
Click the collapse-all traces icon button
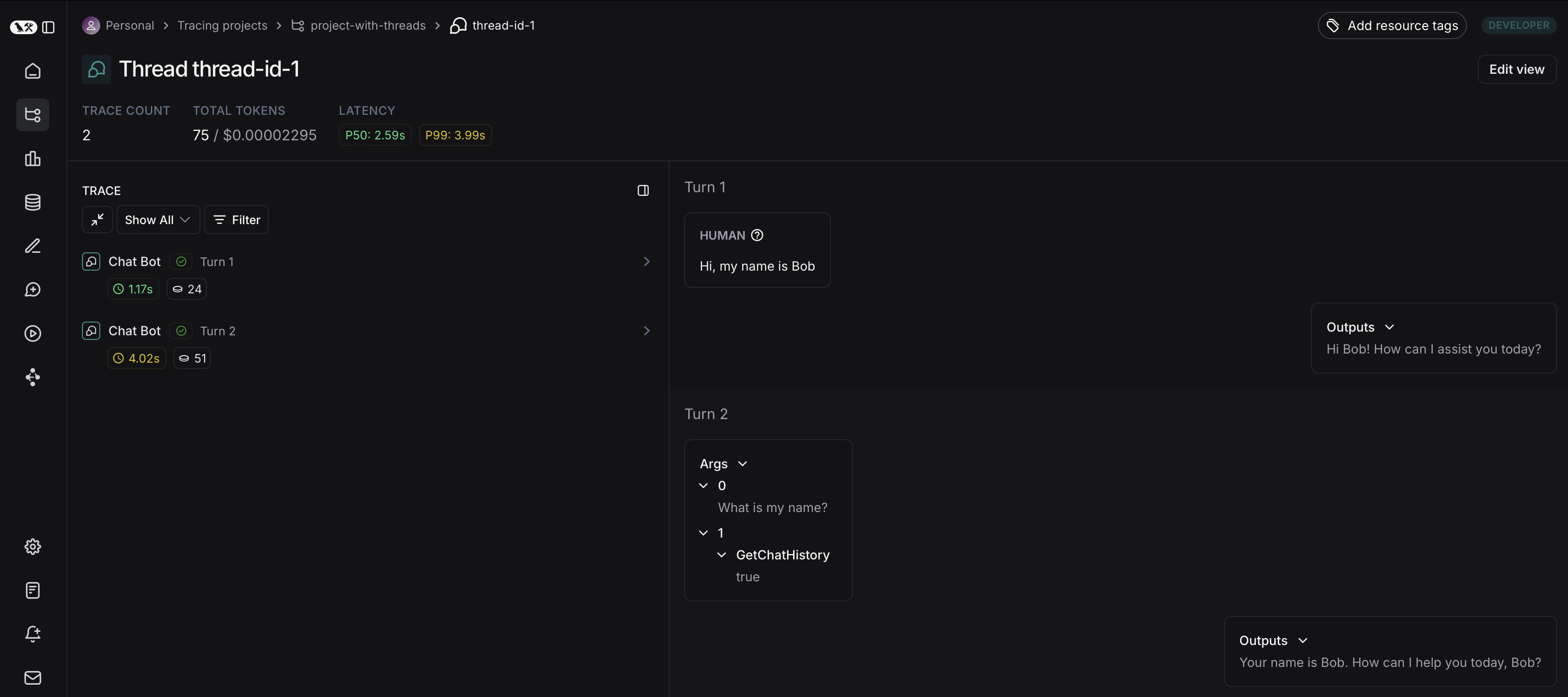point(97,220)
